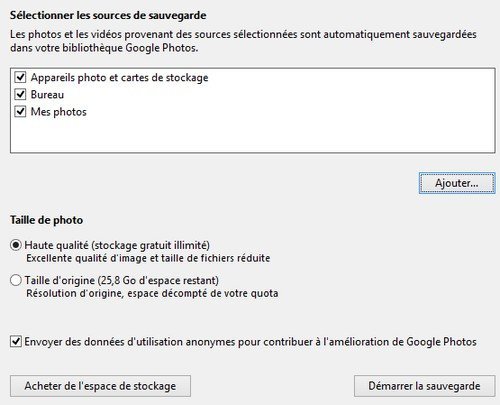Click the Taille de photo heading
Image resolution: width=500 pixels, height=405 pixels.
[x=46, y=220]
